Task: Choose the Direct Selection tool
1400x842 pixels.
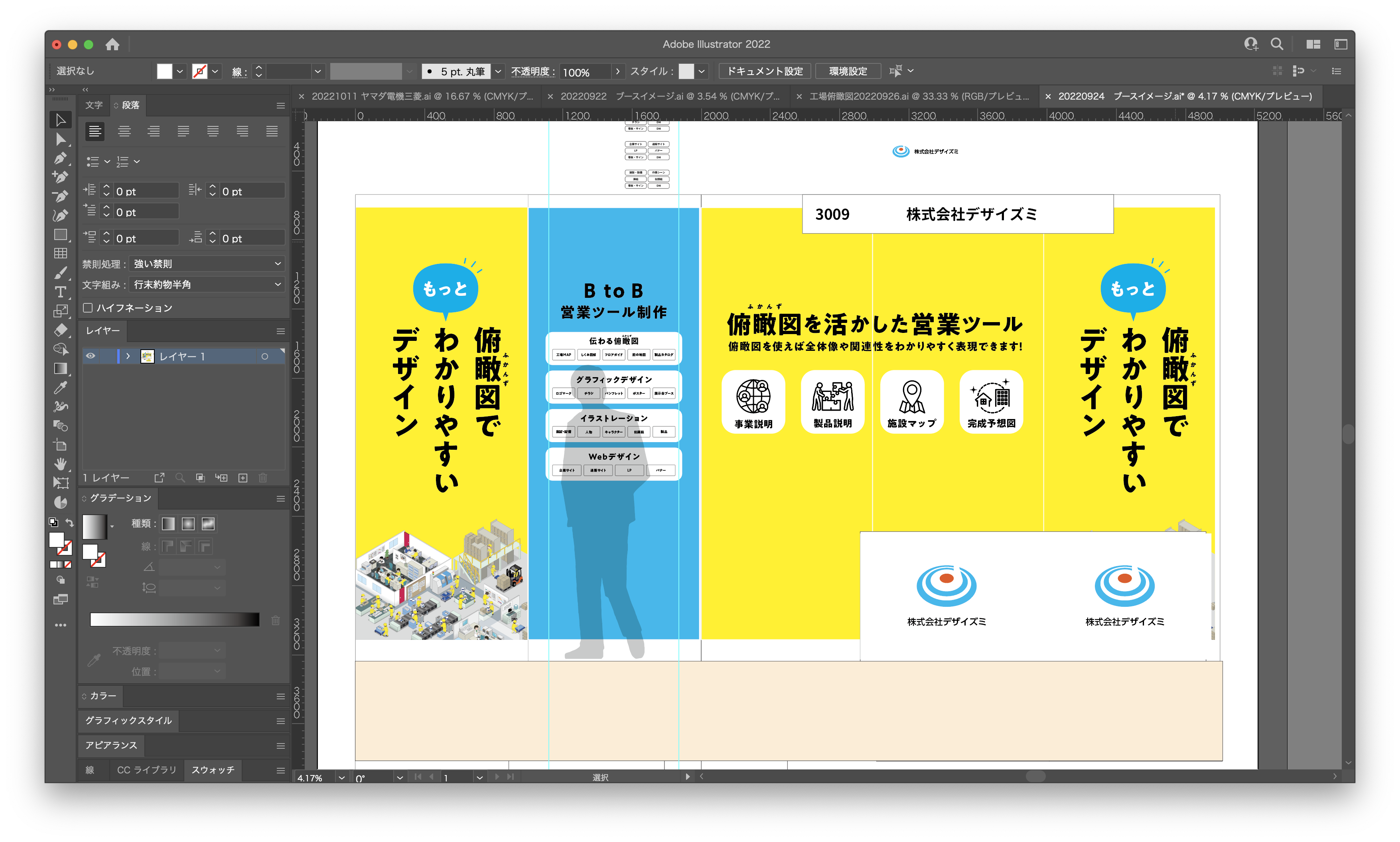Action: click(x=60, y=140)
